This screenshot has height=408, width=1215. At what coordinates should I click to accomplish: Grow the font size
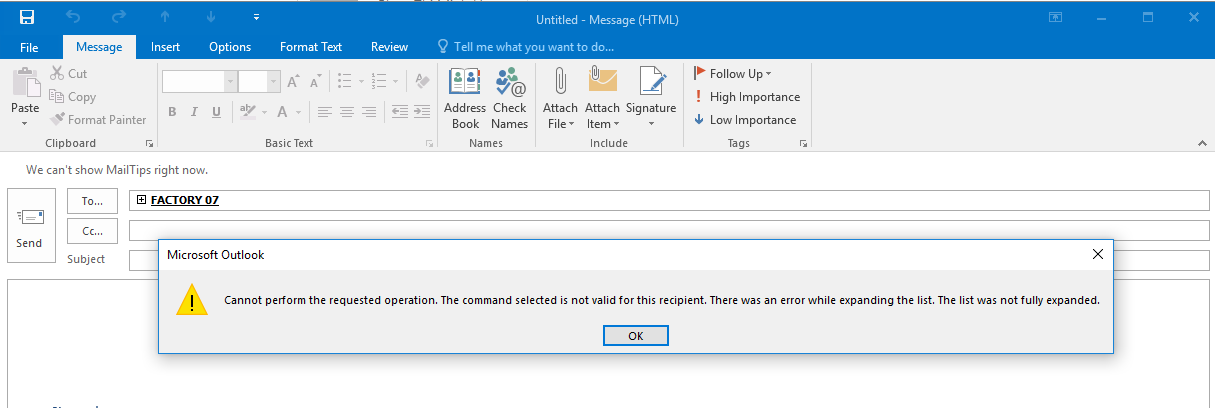[294, 82]
